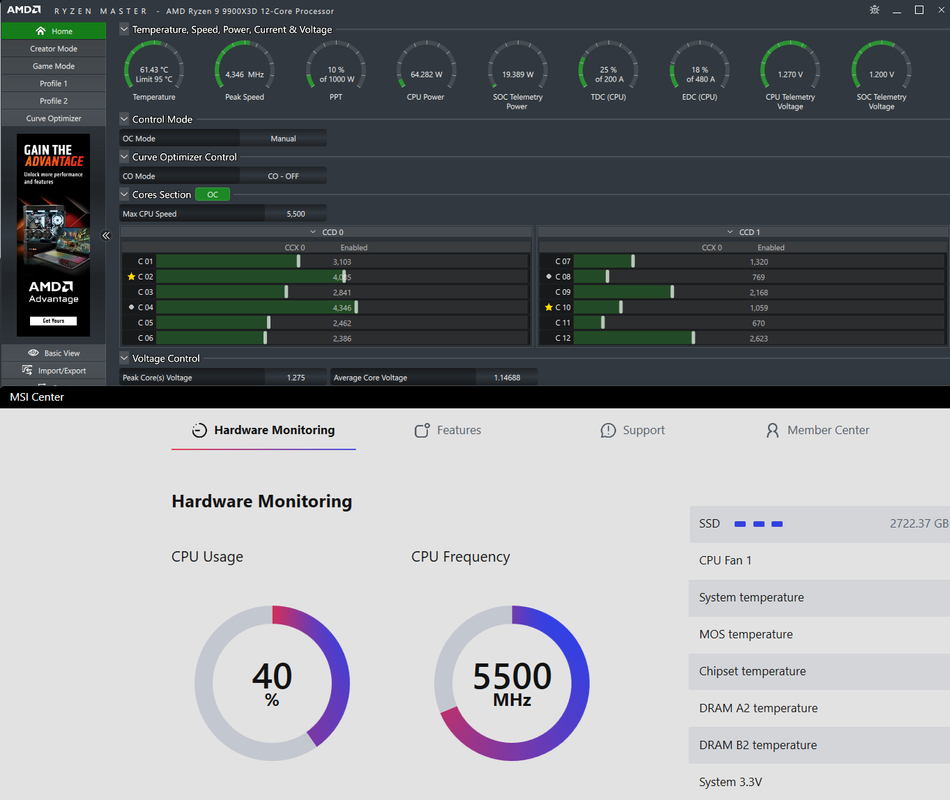The height and width of the screenshot is (800, 950).
Task: Toggle the green OC button in Cores Section
Action: pyautogui.click(x=213, y=195)
